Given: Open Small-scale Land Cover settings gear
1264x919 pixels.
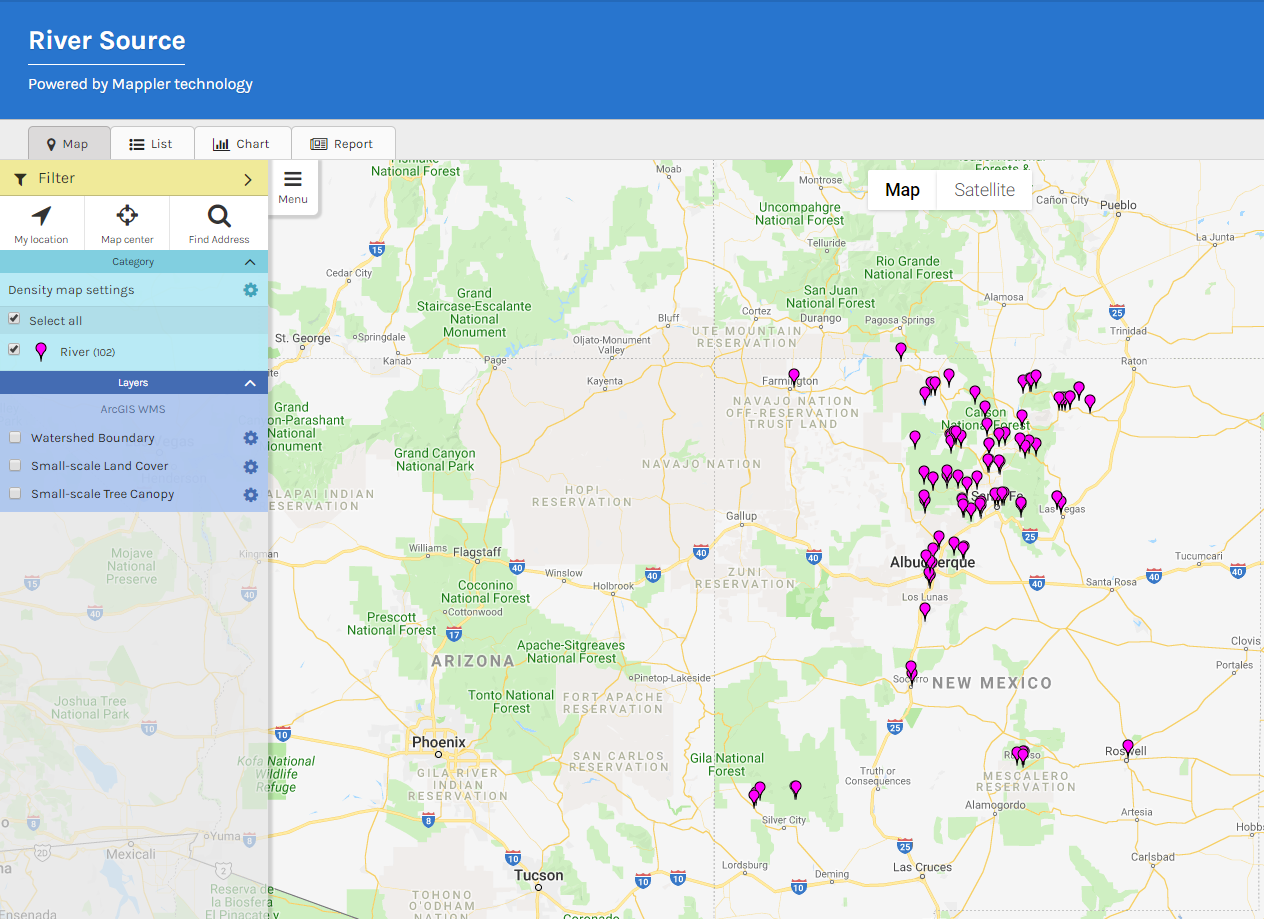Looking at the screenshot, I should tap(250, 466).
